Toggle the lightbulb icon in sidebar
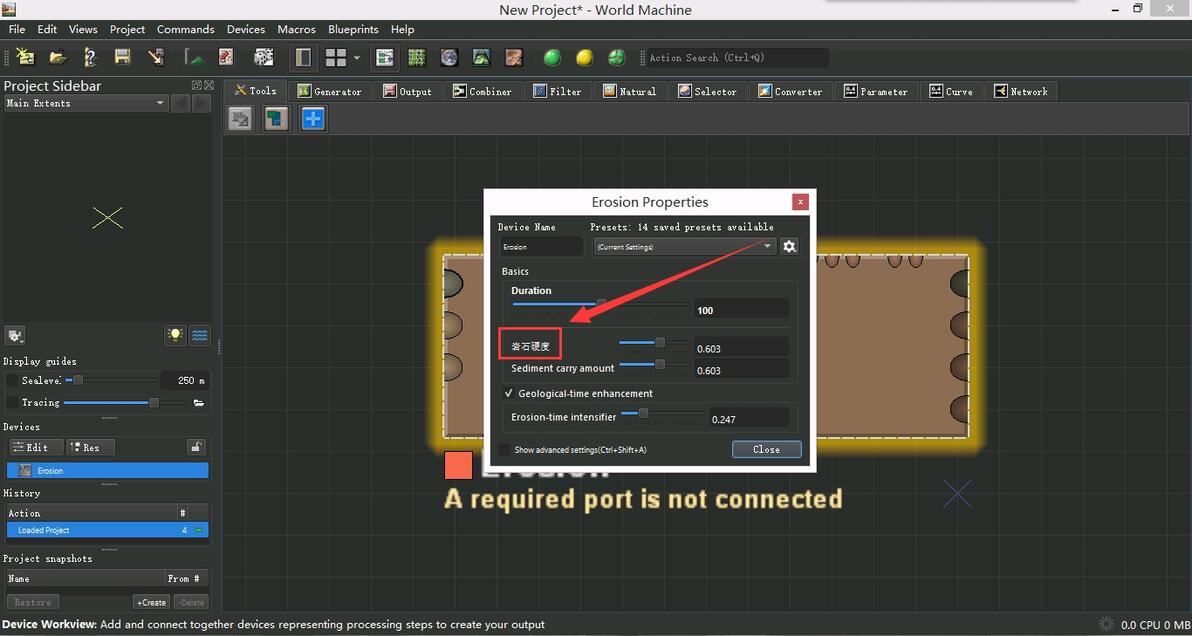 tap(176, 335)
